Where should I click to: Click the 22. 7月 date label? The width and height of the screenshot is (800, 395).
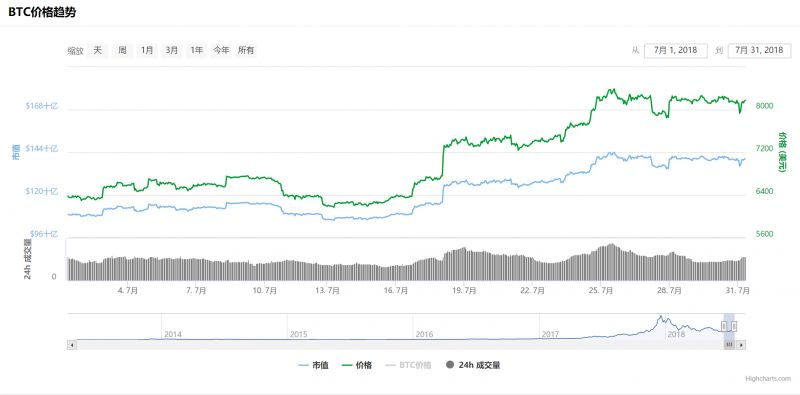coord(532,290)
